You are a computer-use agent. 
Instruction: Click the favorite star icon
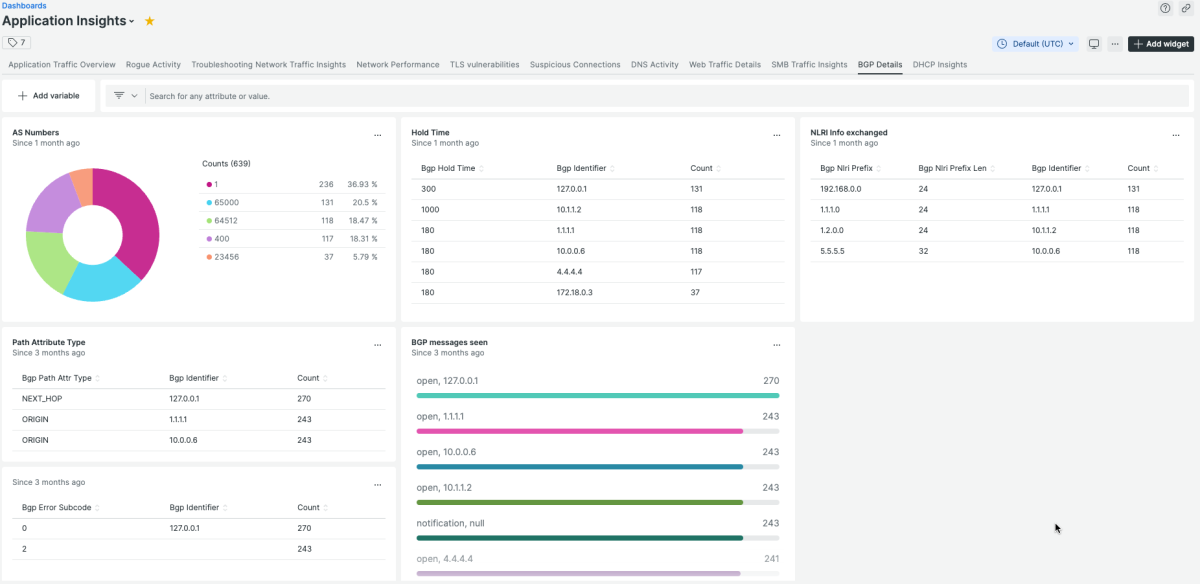[x=149, y=21]
